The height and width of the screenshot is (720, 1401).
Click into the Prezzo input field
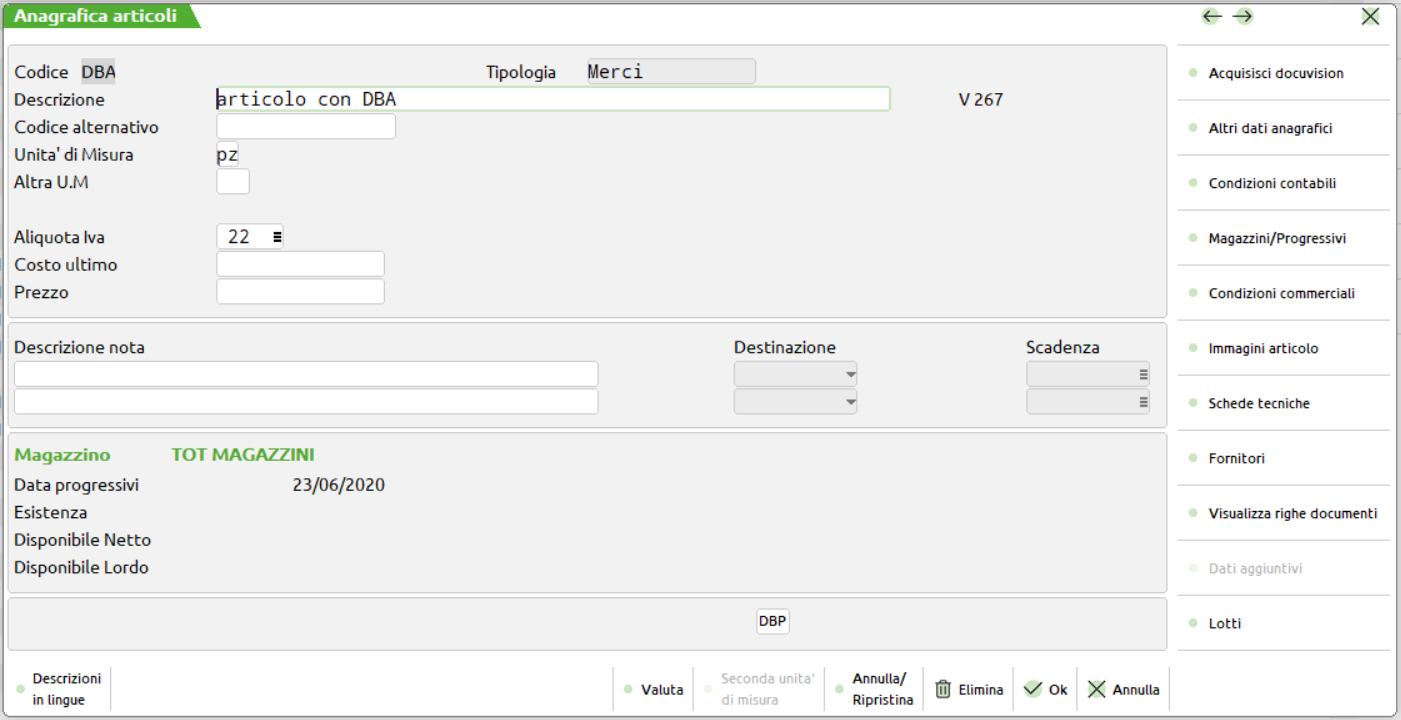[300, 292]
